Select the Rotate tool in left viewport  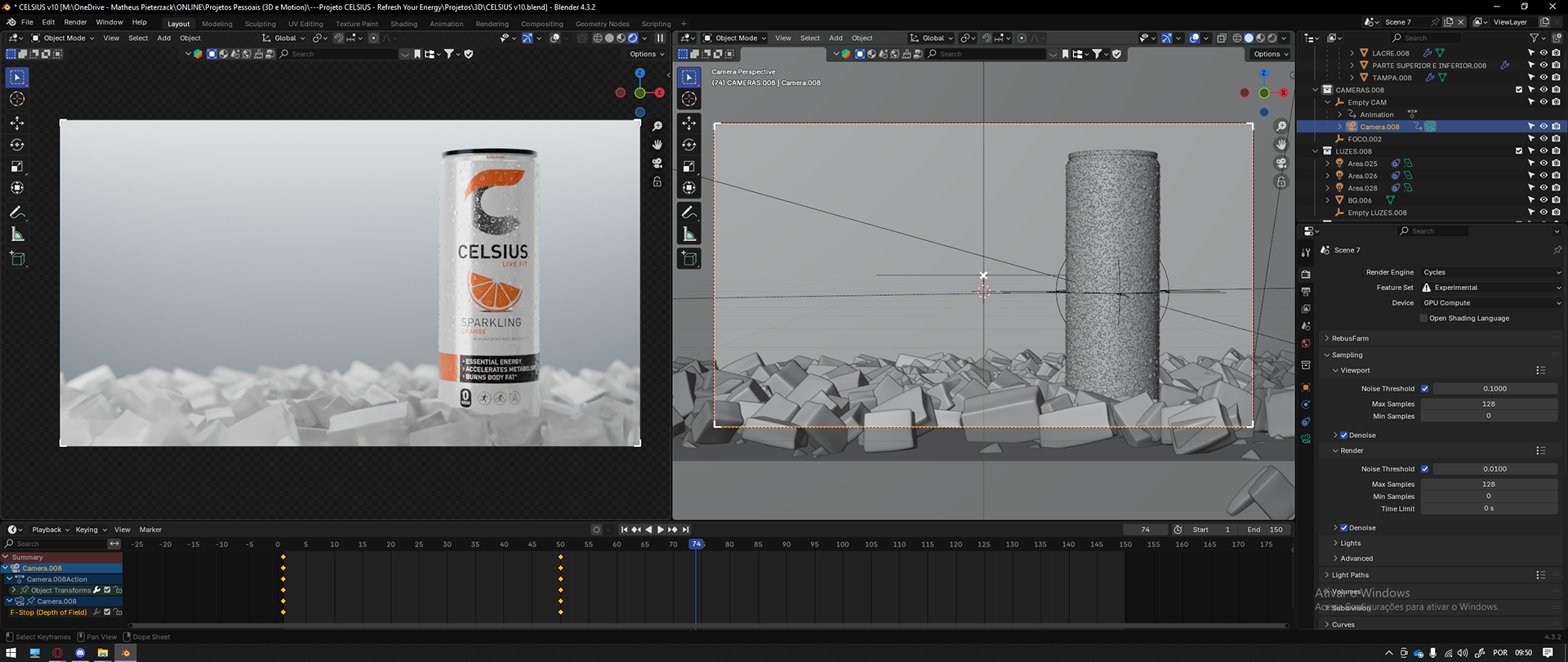point(17,145)
